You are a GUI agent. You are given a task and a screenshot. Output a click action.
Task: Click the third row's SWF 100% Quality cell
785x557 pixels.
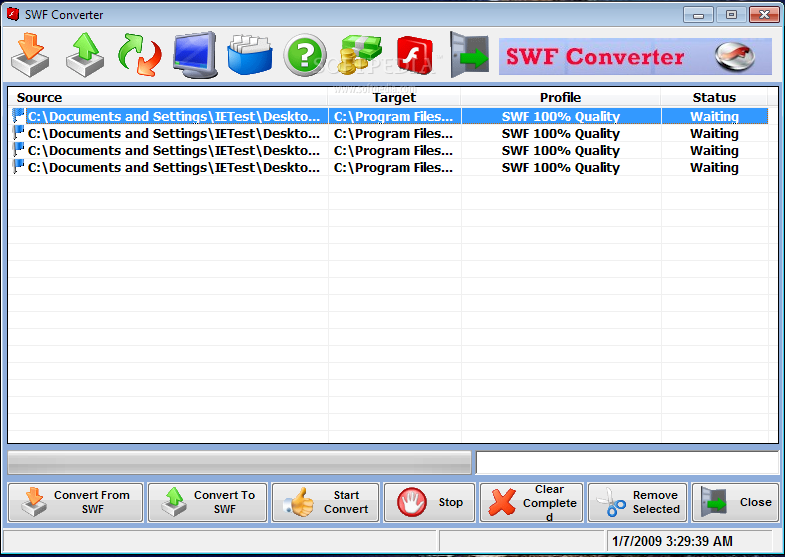click(561, 151)
